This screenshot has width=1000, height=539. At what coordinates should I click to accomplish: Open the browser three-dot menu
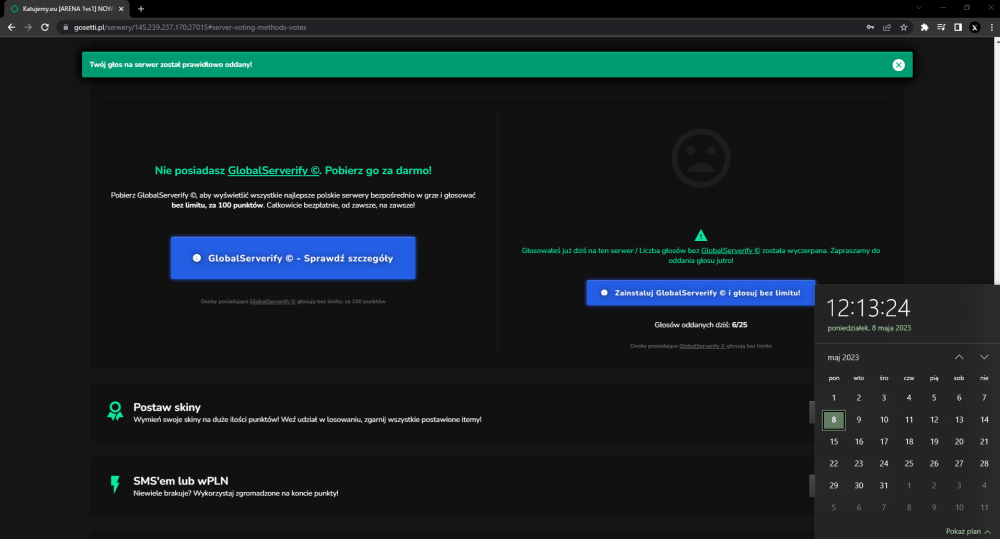click(x=992, y=27)
